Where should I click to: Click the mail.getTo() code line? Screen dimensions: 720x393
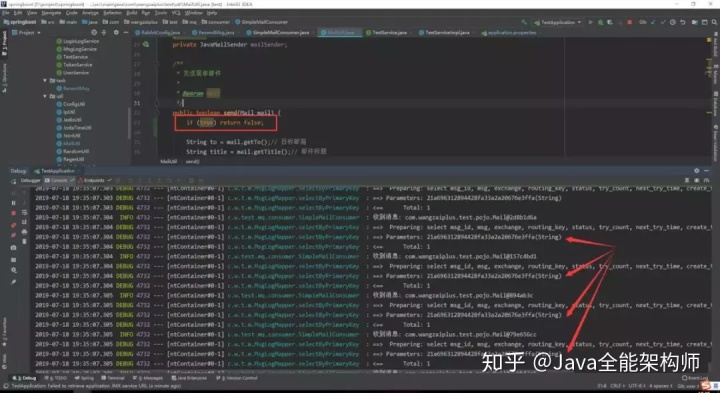click(246, 142)
